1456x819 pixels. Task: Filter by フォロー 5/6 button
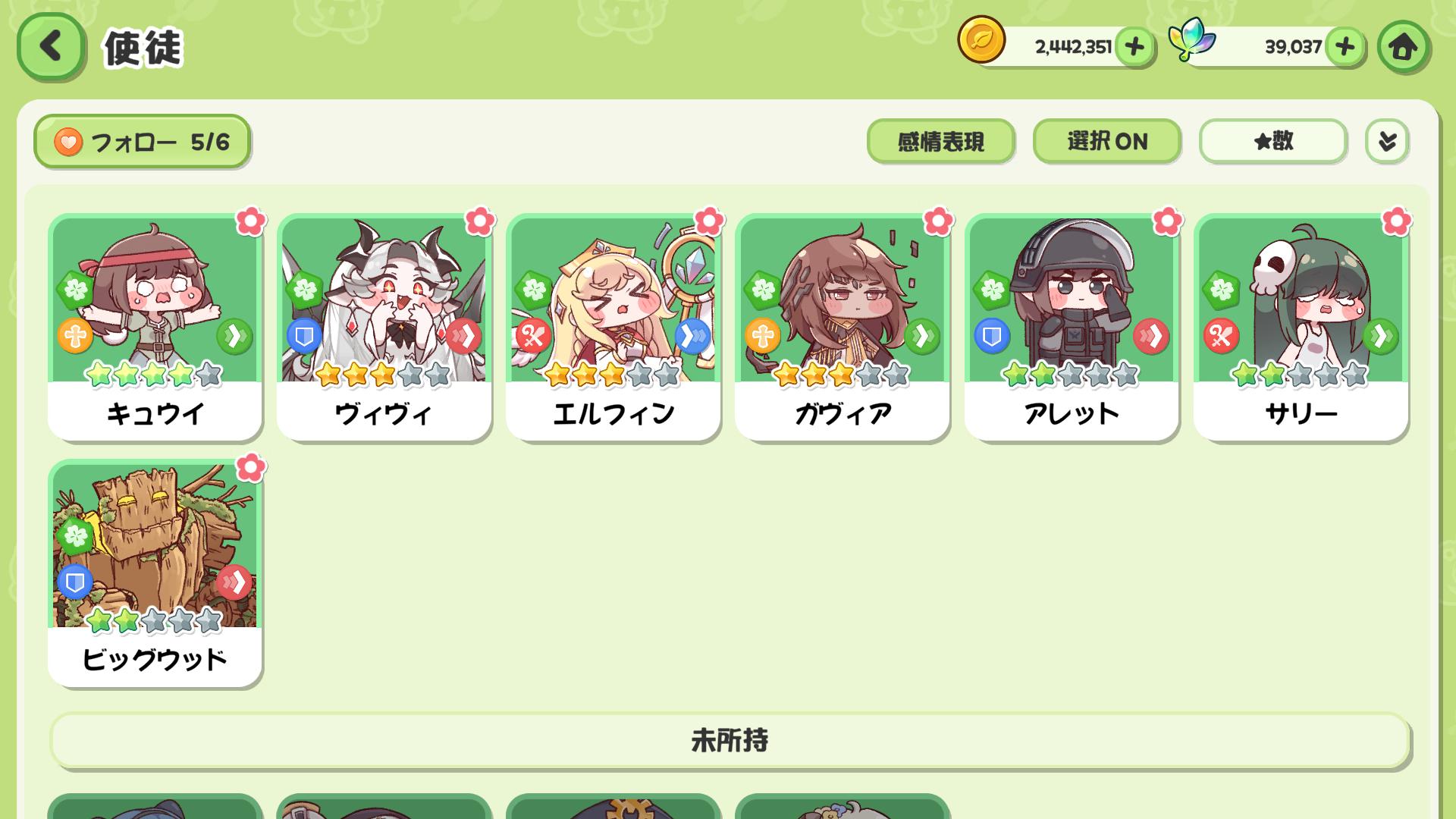click(x=142, y=142)
